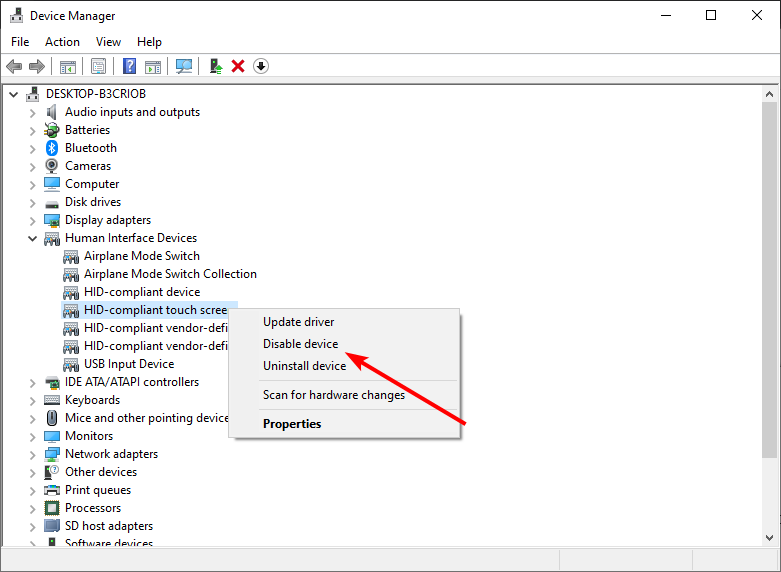Expand the IDE ATA/ATAPI controllers chevron
This screenshot has height=572, width=781.
click(33, 383)
